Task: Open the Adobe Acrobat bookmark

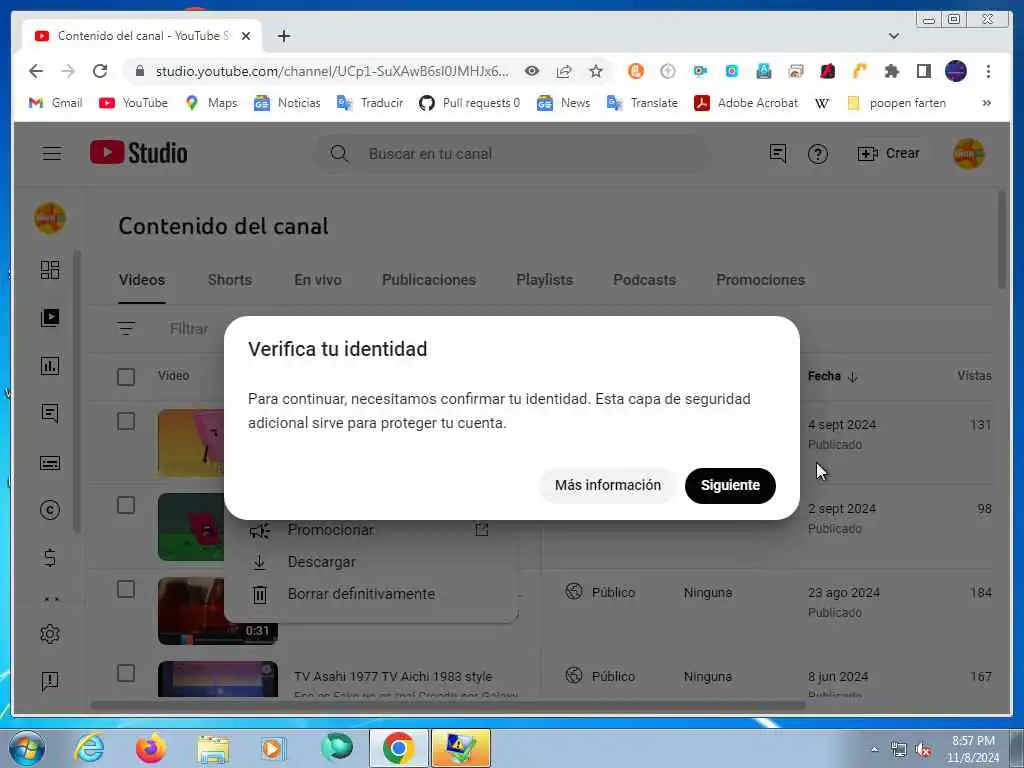Action: click(746, 103)
